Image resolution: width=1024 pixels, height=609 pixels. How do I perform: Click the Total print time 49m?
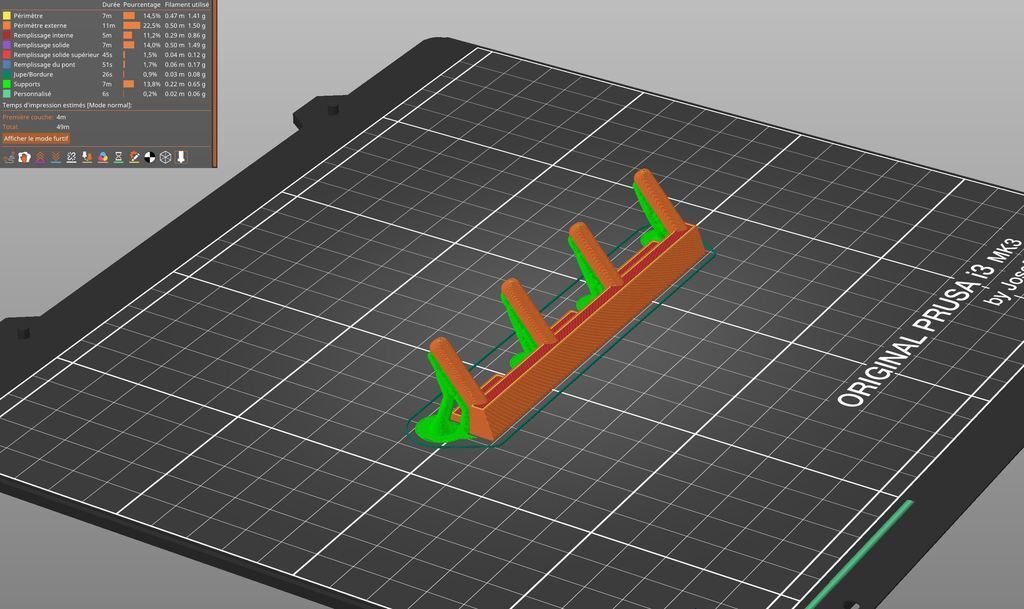point(63,127)
